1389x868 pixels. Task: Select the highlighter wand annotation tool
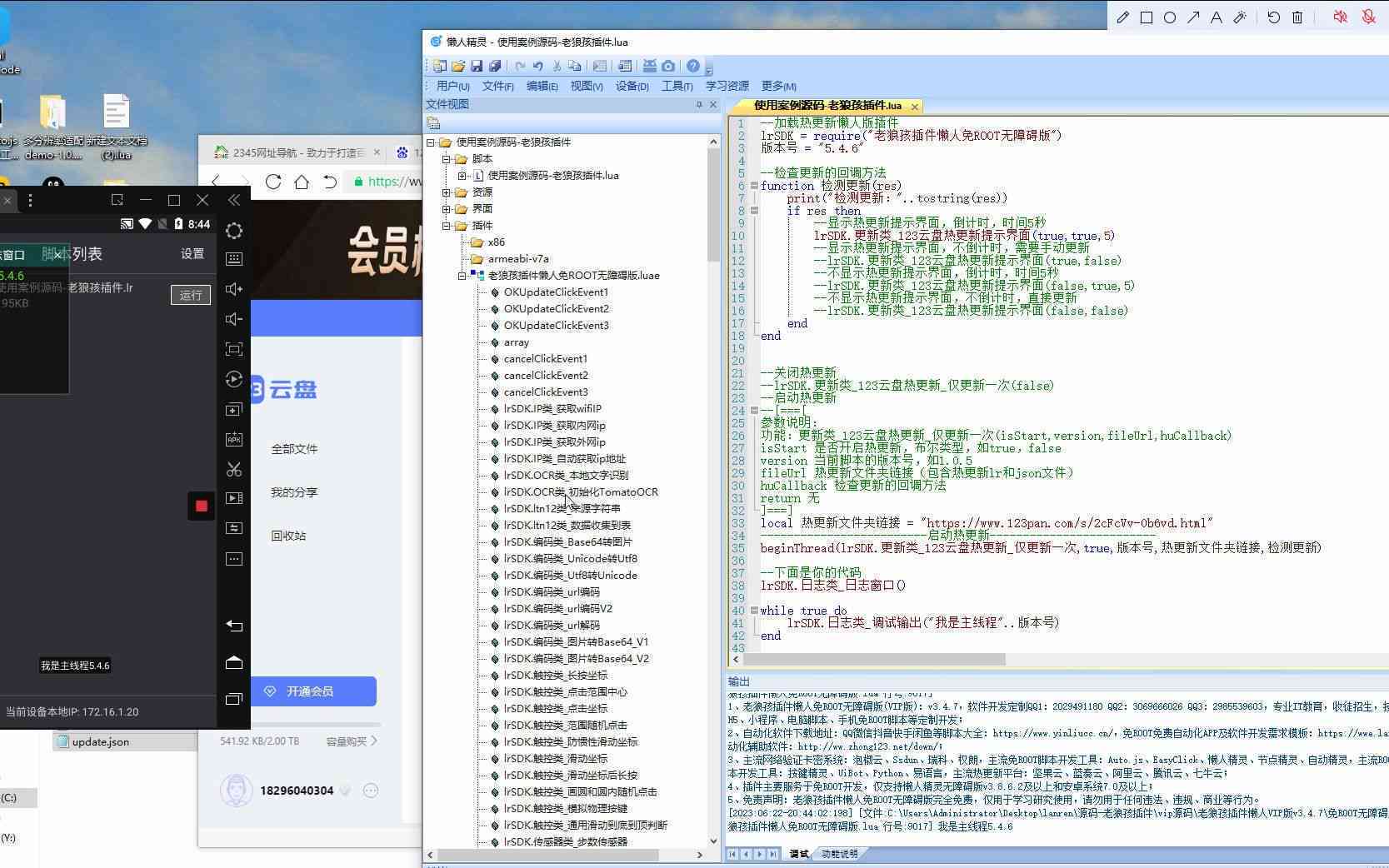1240,17
